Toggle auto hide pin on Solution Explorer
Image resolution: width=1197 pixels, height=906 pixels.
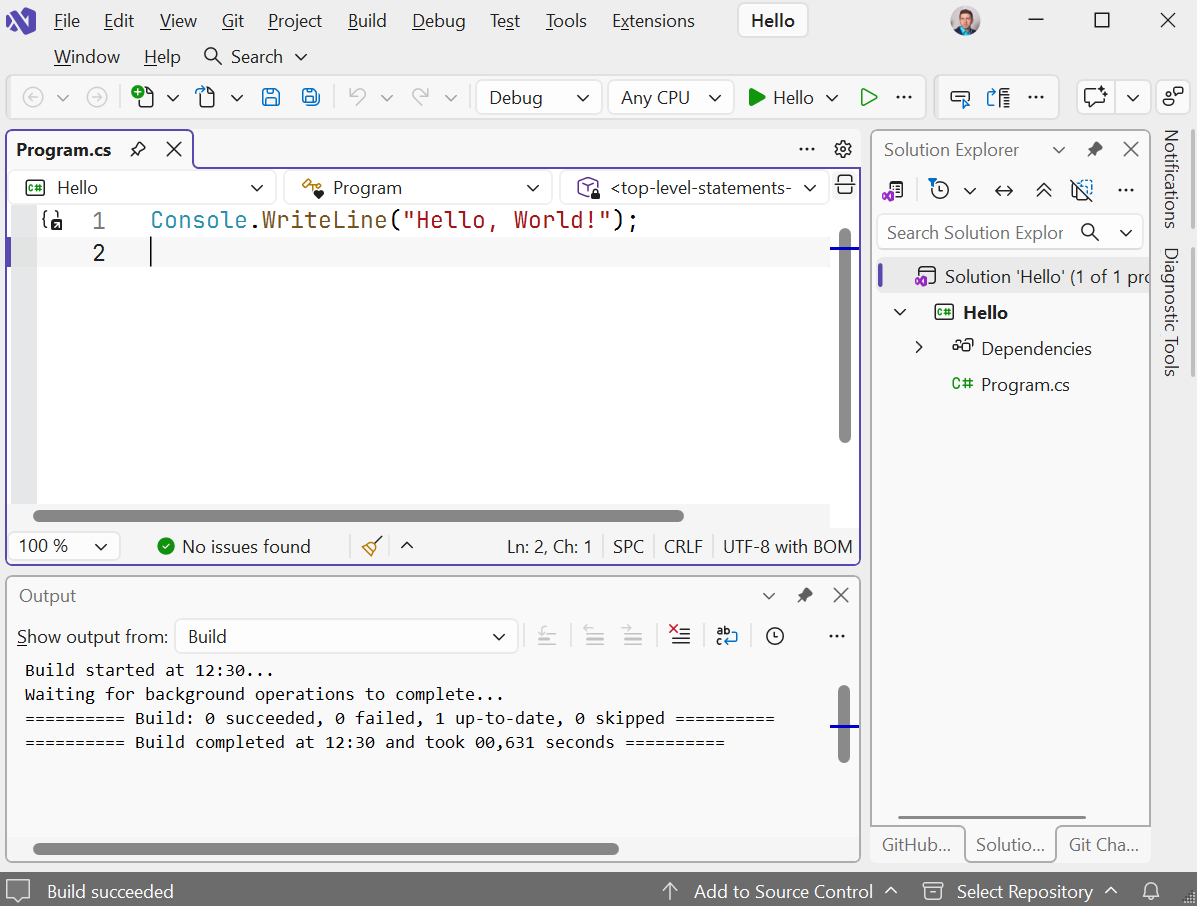(1095, 149)
